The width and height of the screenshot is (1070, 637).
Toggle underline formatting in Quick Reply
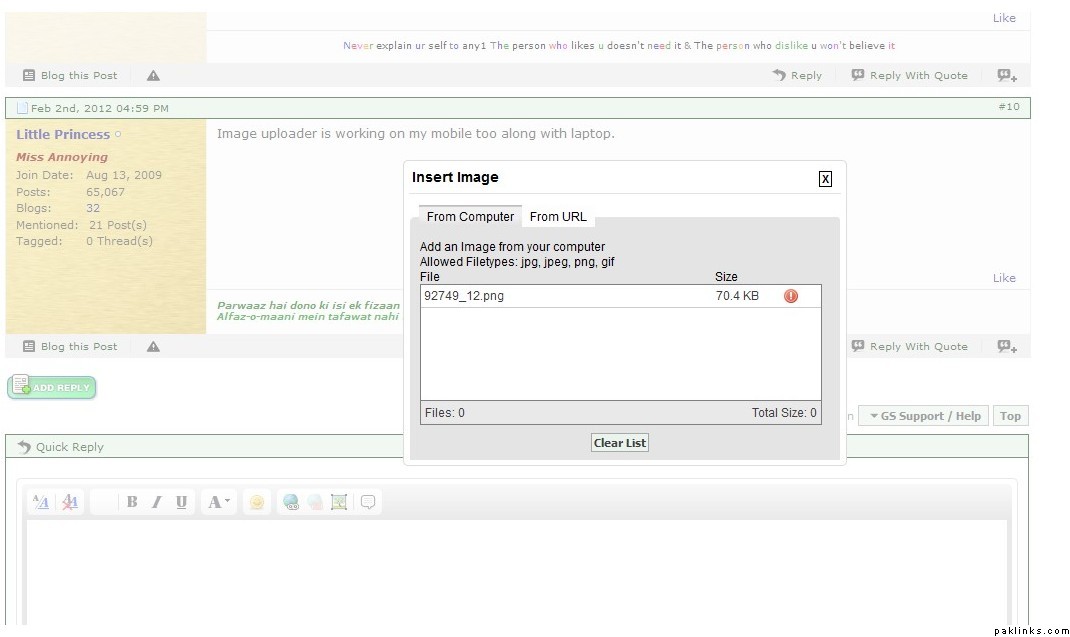tap(181, 502)
